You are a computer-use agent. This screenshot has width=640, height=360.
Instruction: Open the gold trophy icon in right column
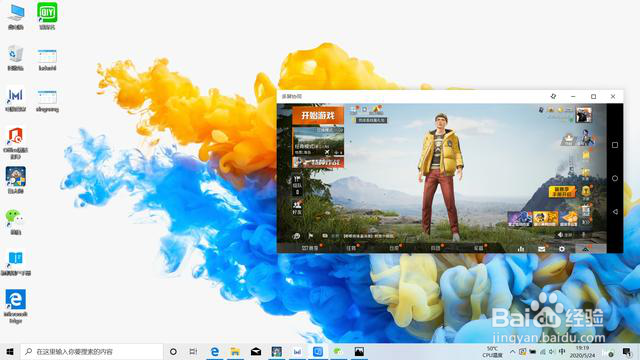pos(586,192)
